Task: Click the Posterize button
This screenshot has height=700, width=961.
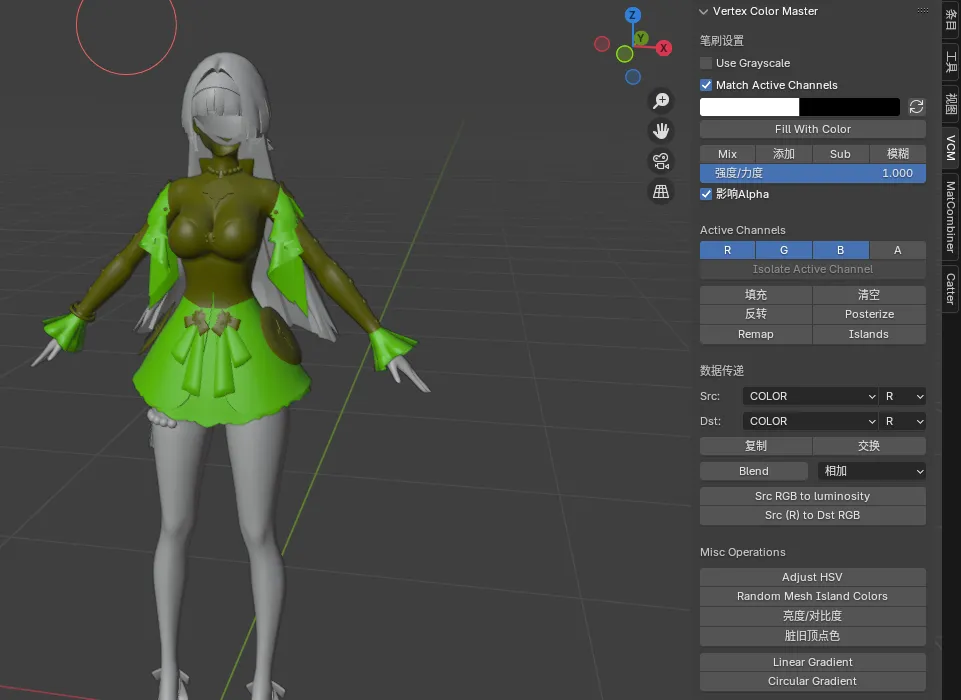Action: 869,314
